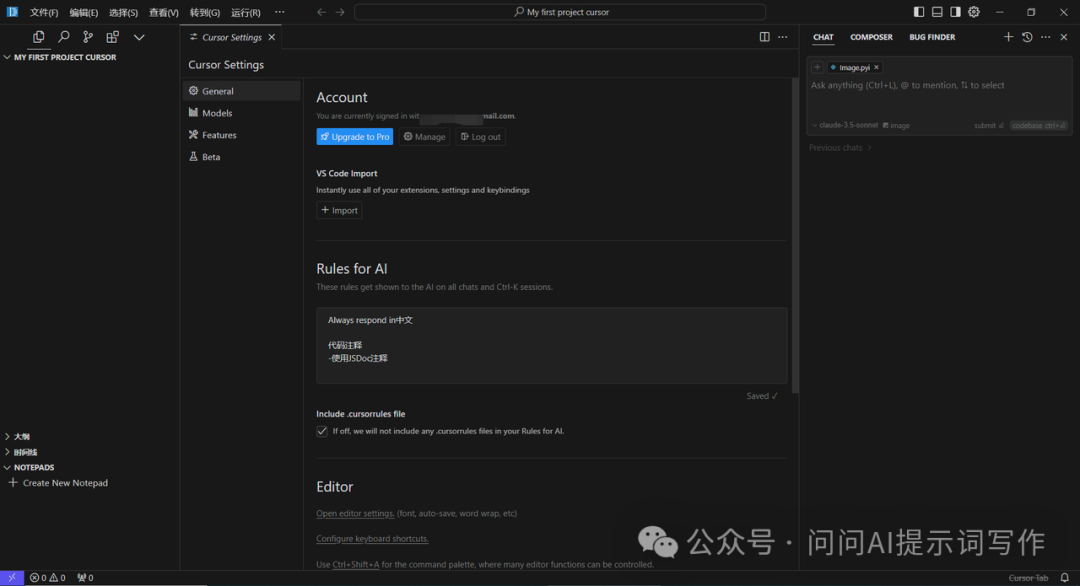This screenshot has height=586, width=1080.
Task: Open remote window icon in status bar
Action: coord(12,578)
